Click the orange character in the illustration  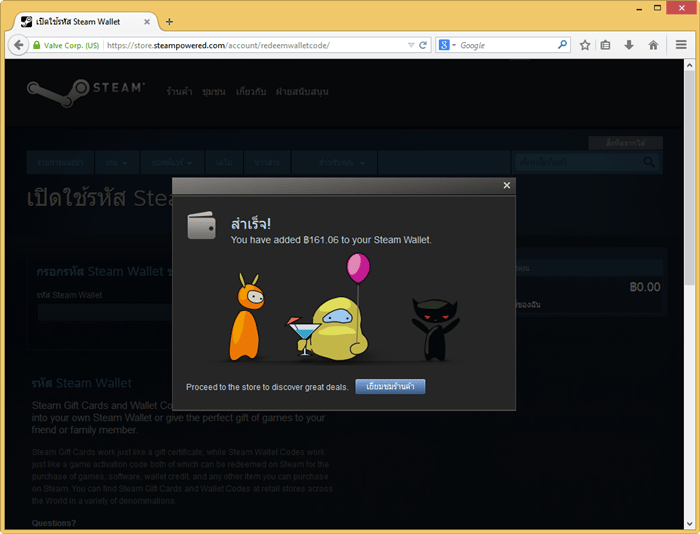point(247,317)
